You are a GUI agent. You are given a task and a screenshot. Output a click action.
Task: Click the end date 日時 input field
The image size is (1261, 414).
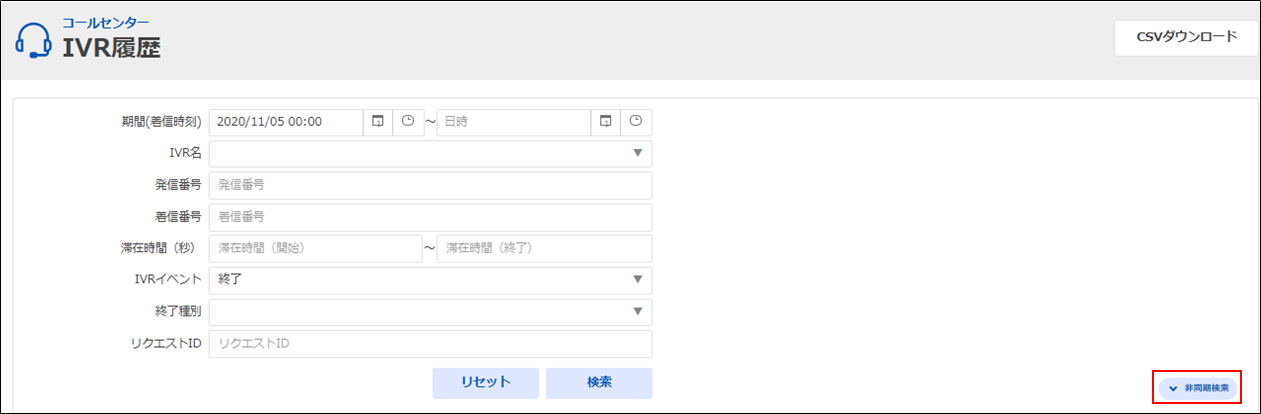pos(513,121)
